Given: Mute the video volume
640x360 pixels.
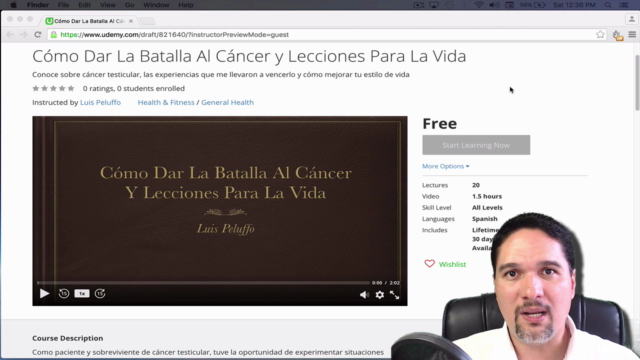Looking at the screenshot, I should (364, 295).
